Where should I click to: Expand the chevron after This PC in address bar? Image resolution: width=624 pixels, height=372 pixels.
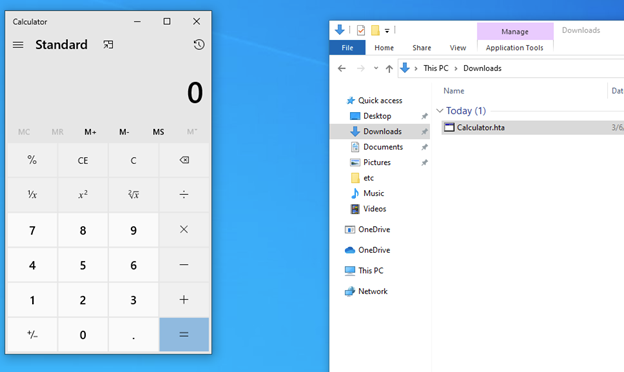[456, 68]
